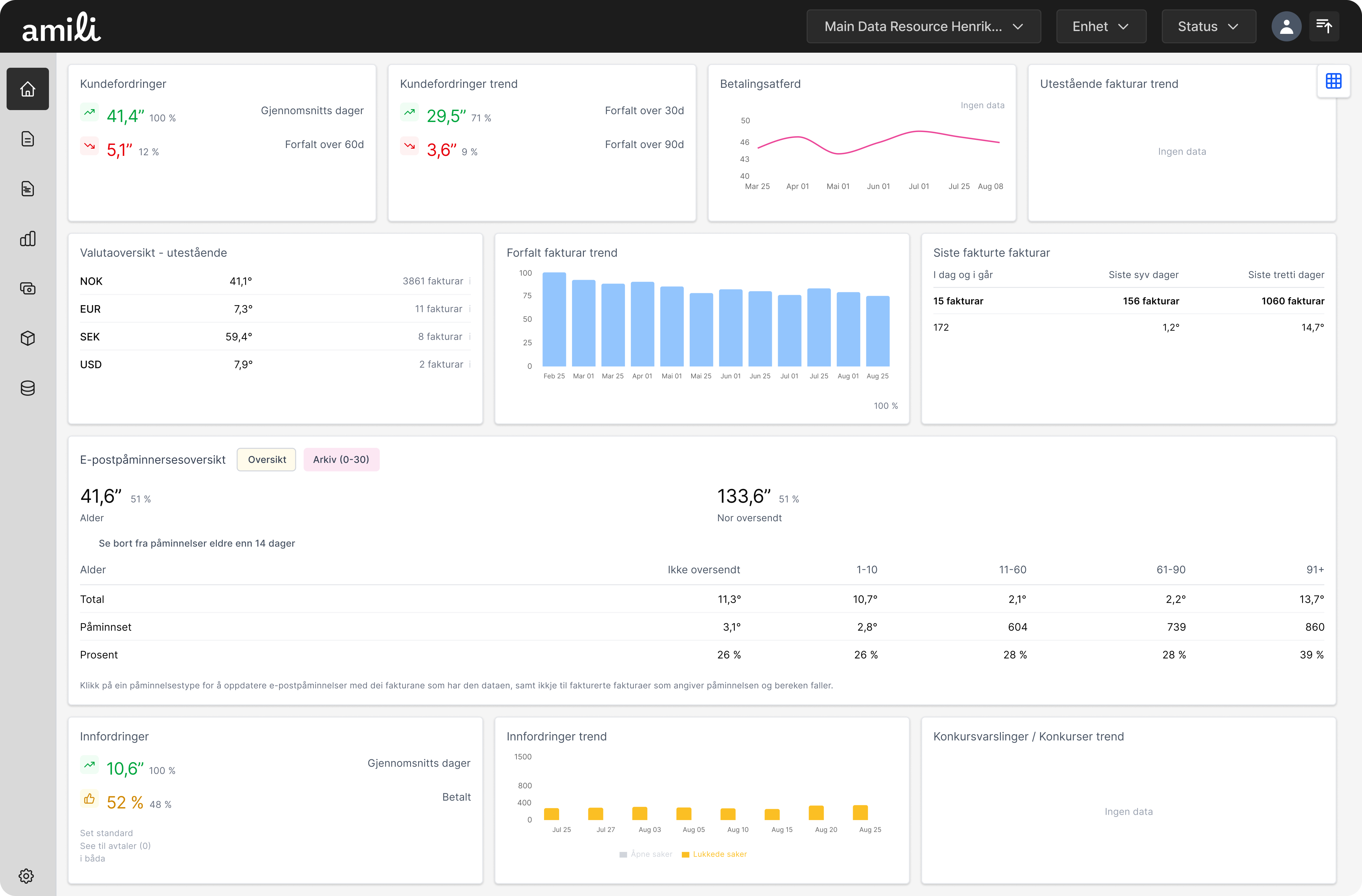Open the home dashboard sidebar icon
The height and width of the screenshot is (896, 1362).
pos(28,89)
